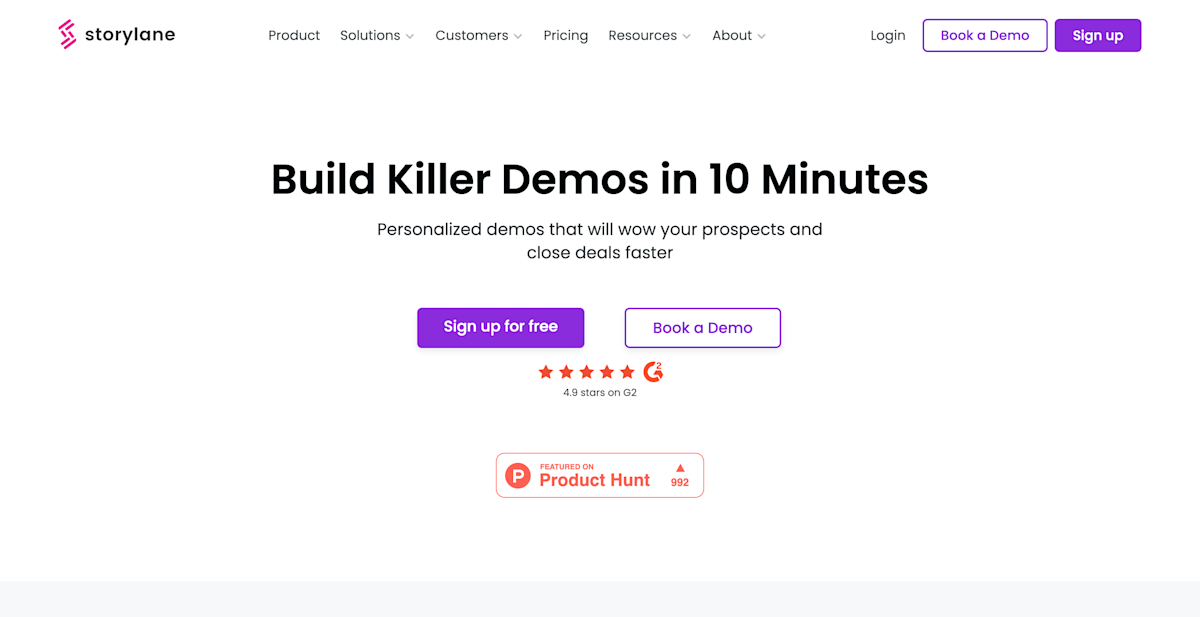Click the third red rating star
The image size is (1200, 617).
pyautogui.click(x=586, y=372)
